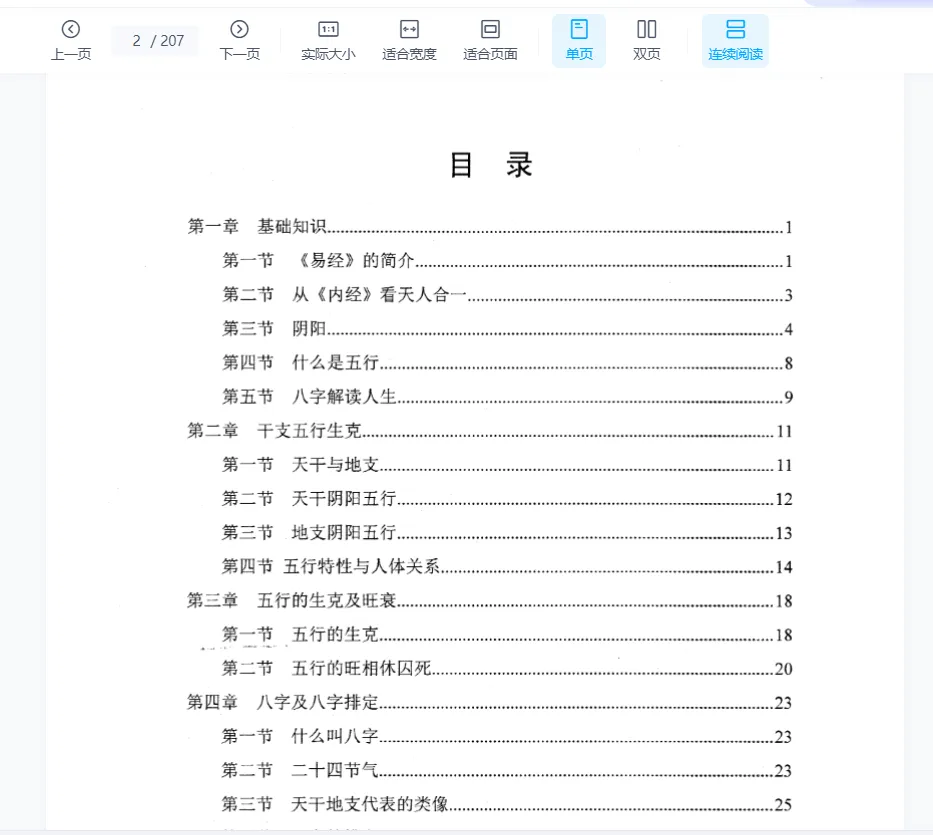Toggle continuous reading mode (连续阅读)
The width and height of the screenshot is (933, 835).
pyautogui.click(x=735, y=40)
